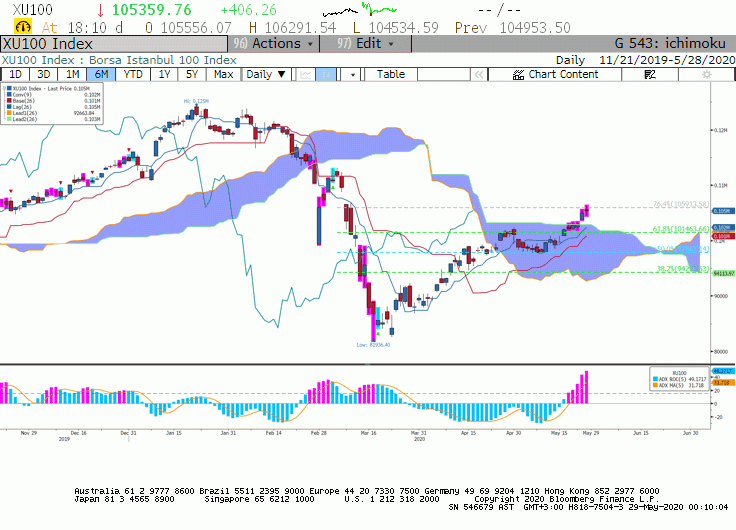Open the 97) Edit menu
This screenshot has width=736, height=530.
365,44
